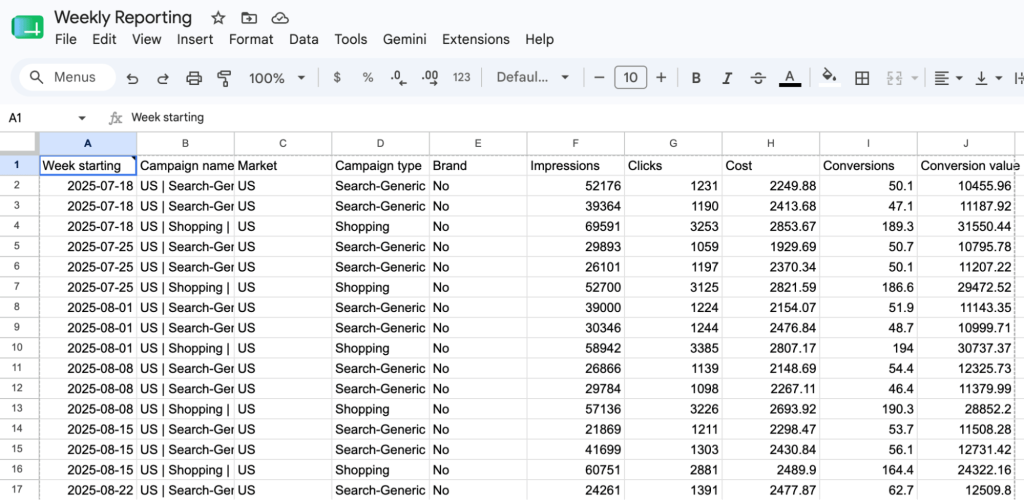Toggle bold formatting
Image resolution: width=1024 pixels, height=500 pixels.
696,78
